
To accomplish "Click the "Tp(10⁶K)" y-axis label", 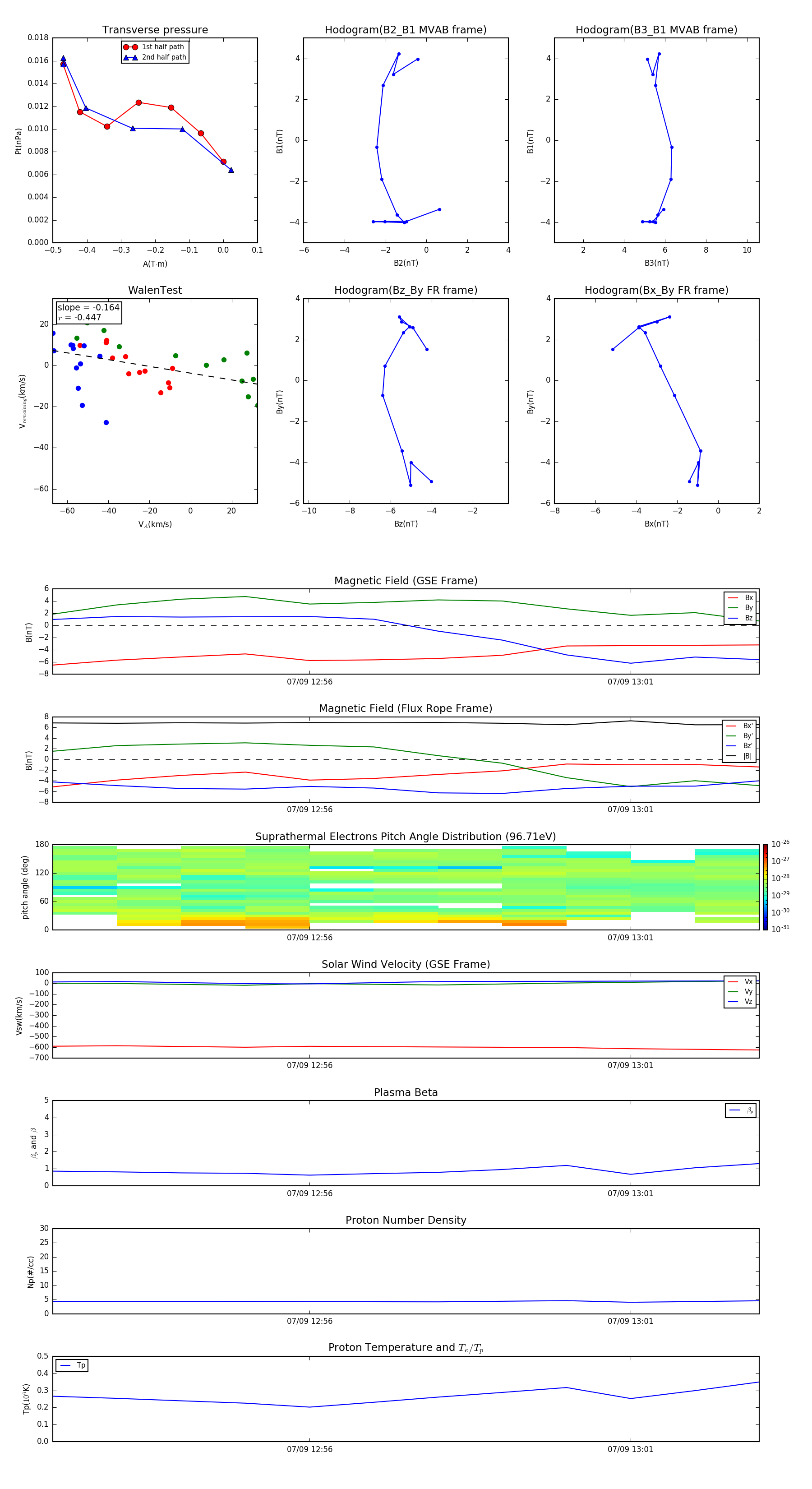I will (26, 1399).
